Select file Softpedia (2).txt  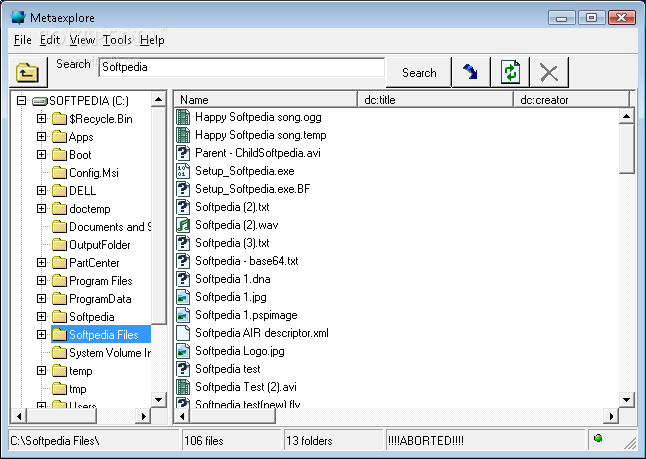coord(232,207)
